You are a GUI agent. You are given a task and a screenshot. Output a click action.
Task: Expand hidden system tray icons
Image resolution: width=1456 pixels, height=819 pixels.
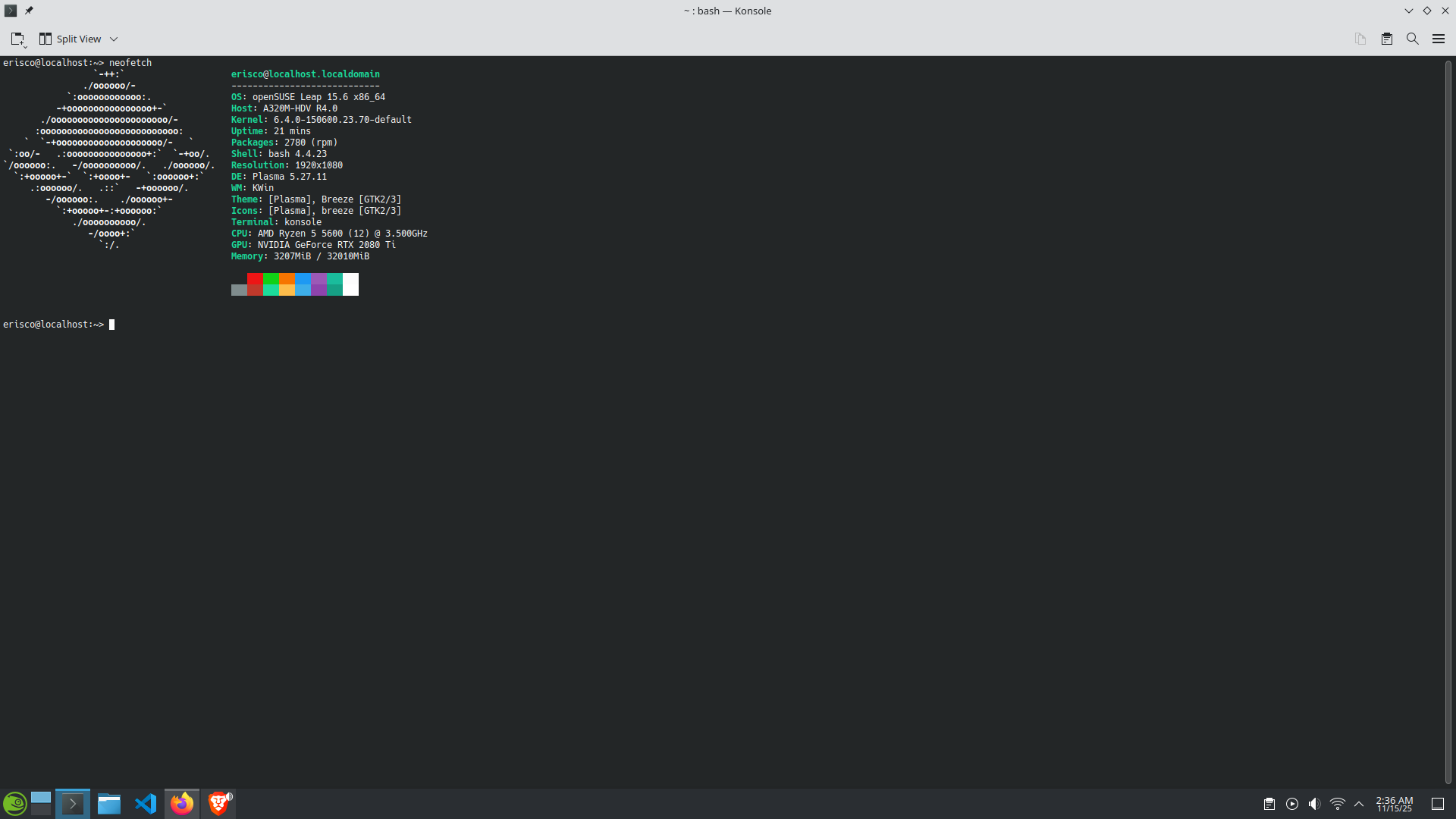tap(1359, 804)
